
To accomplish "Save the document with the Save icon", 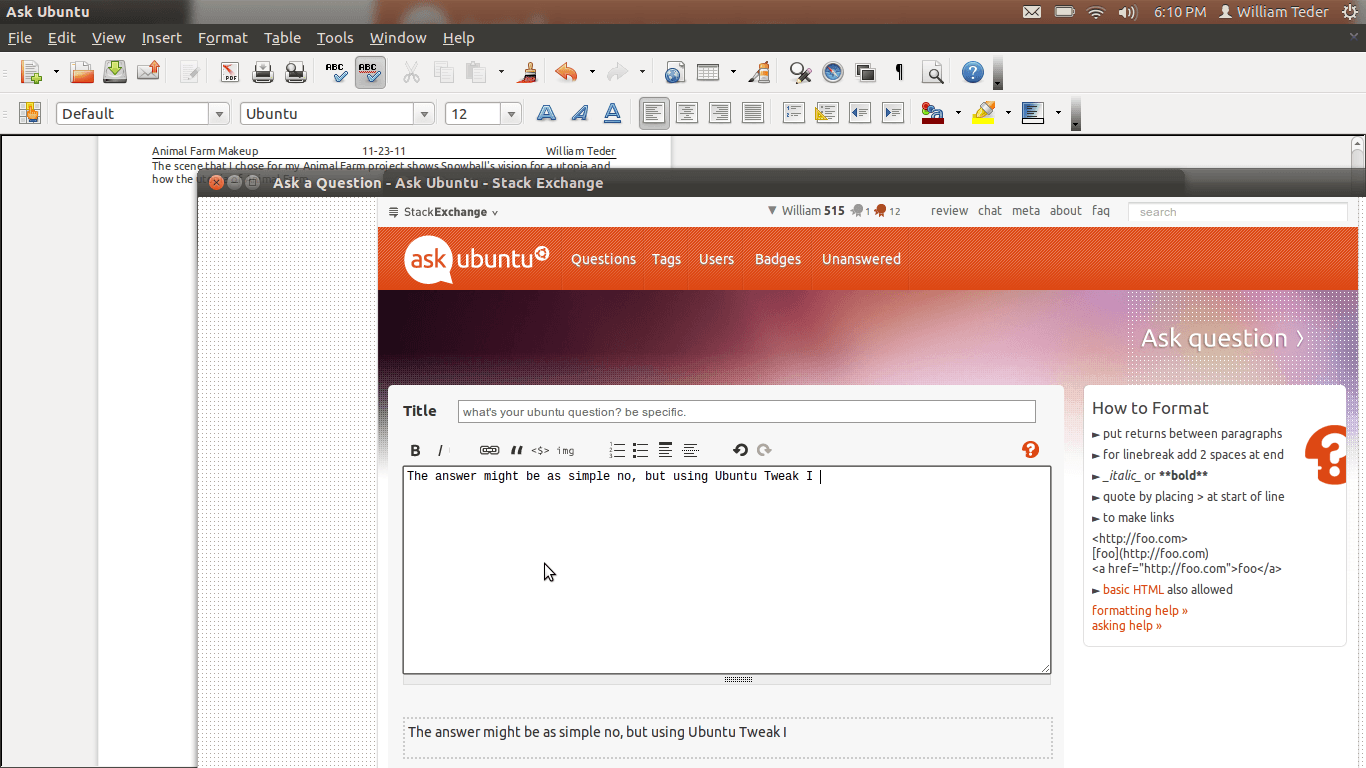I will point(115,72).
